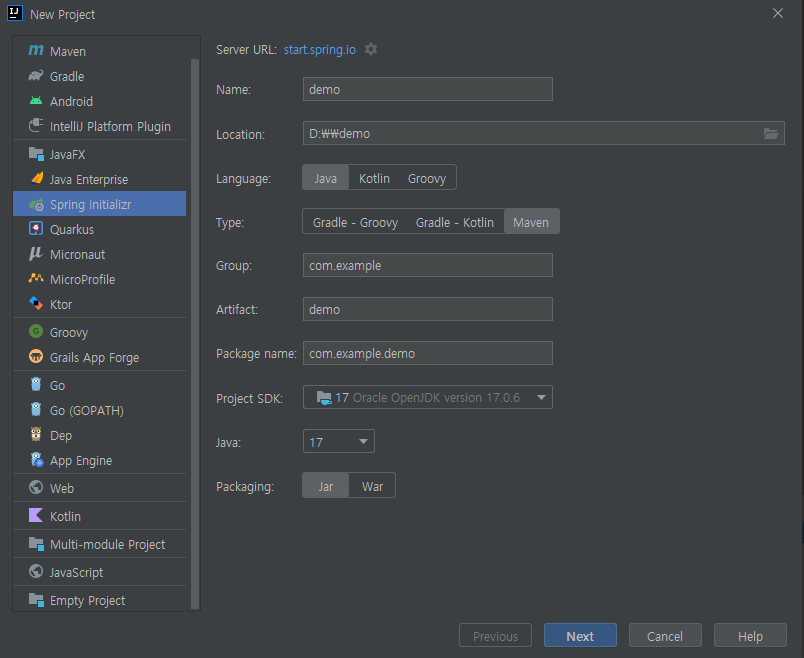Click the Help button
Viewport: 804px width, 658px height.
[x=750, y=636]
